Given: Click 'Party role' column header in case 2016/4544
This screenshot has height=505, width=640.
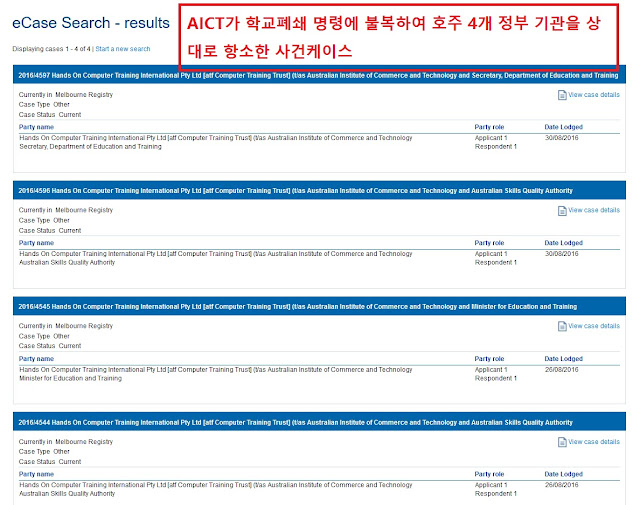Looking at the screenshot, I should pyautogui.click(x=489, y=474).
